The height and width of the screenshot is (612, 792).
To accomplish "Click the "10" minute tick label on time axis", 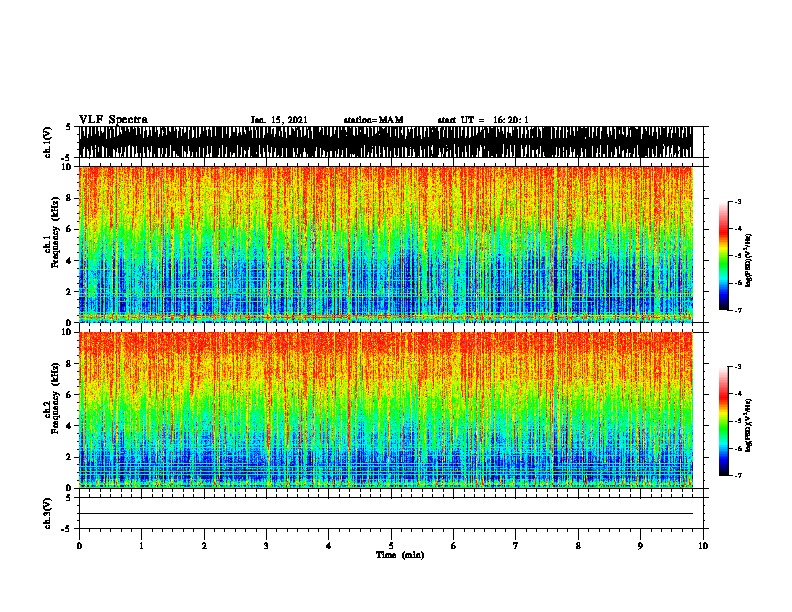I will pyautogui.click(x=703, y=546).
